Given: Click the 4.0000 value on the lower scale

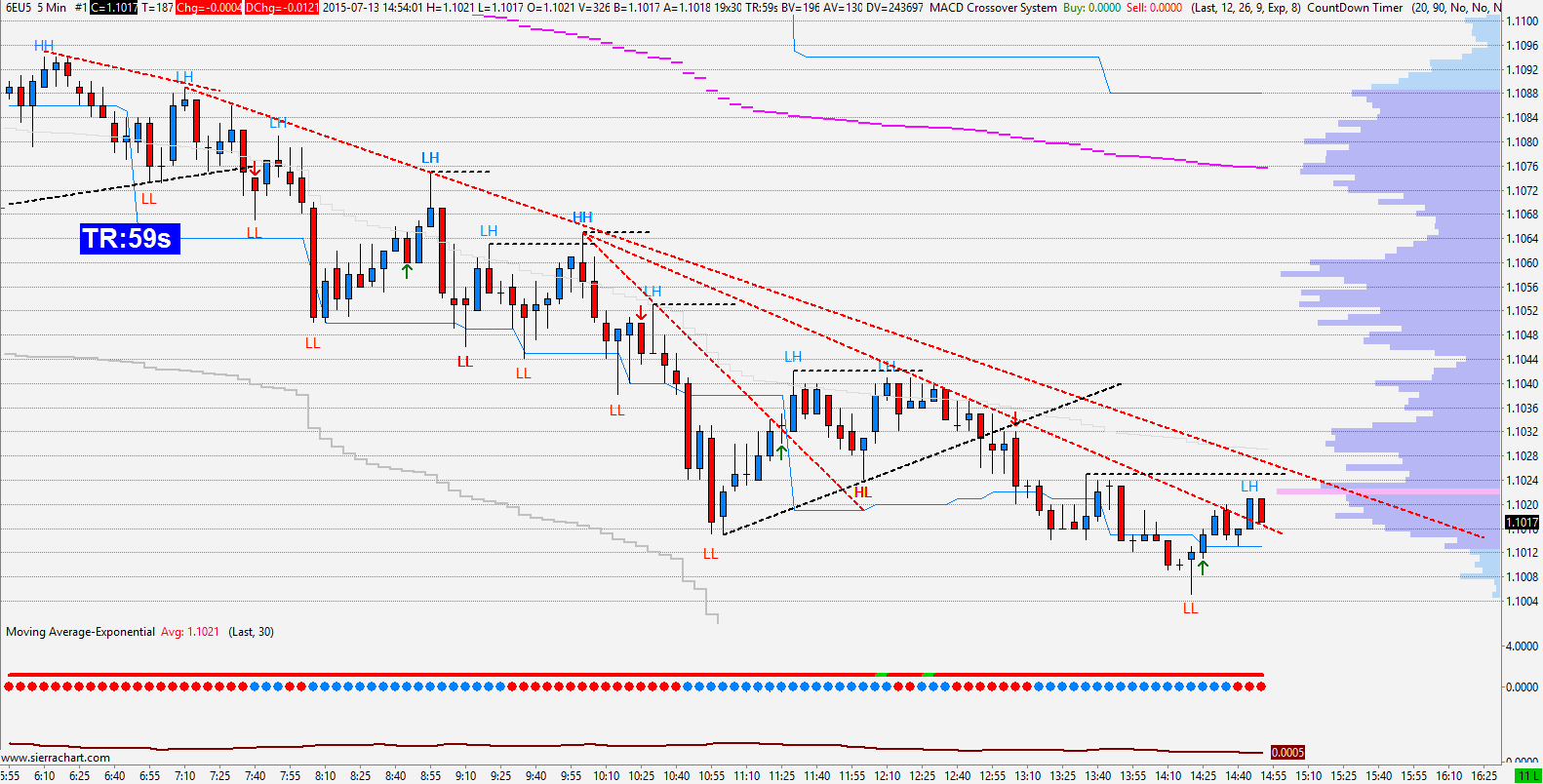Looking at the screenshot, I should point(1523,647).
